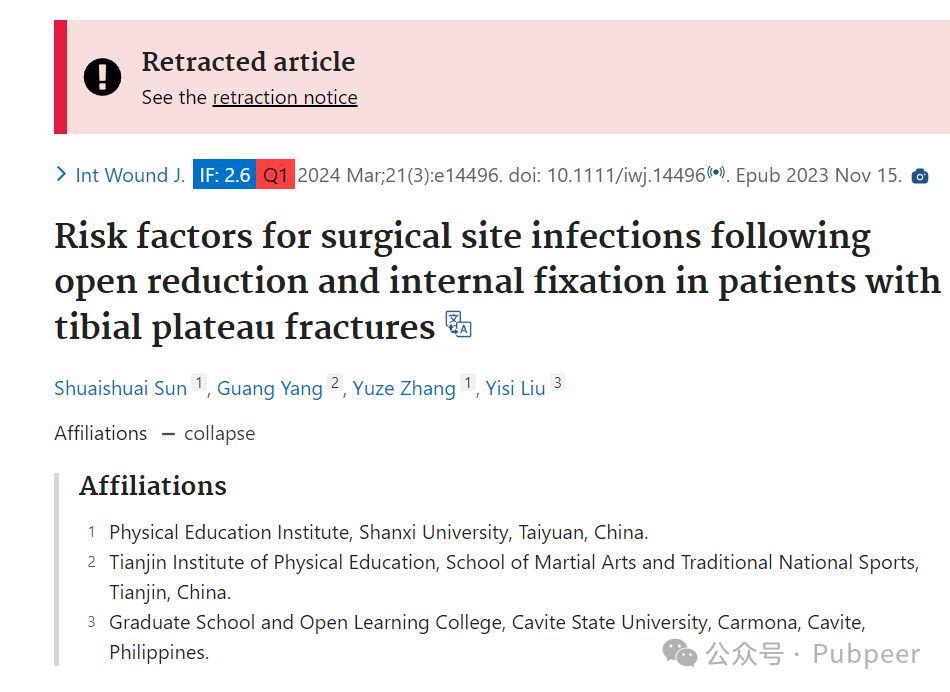
Task: Expand the journal chevron before Int Wound J.
Action: point(61,175)
